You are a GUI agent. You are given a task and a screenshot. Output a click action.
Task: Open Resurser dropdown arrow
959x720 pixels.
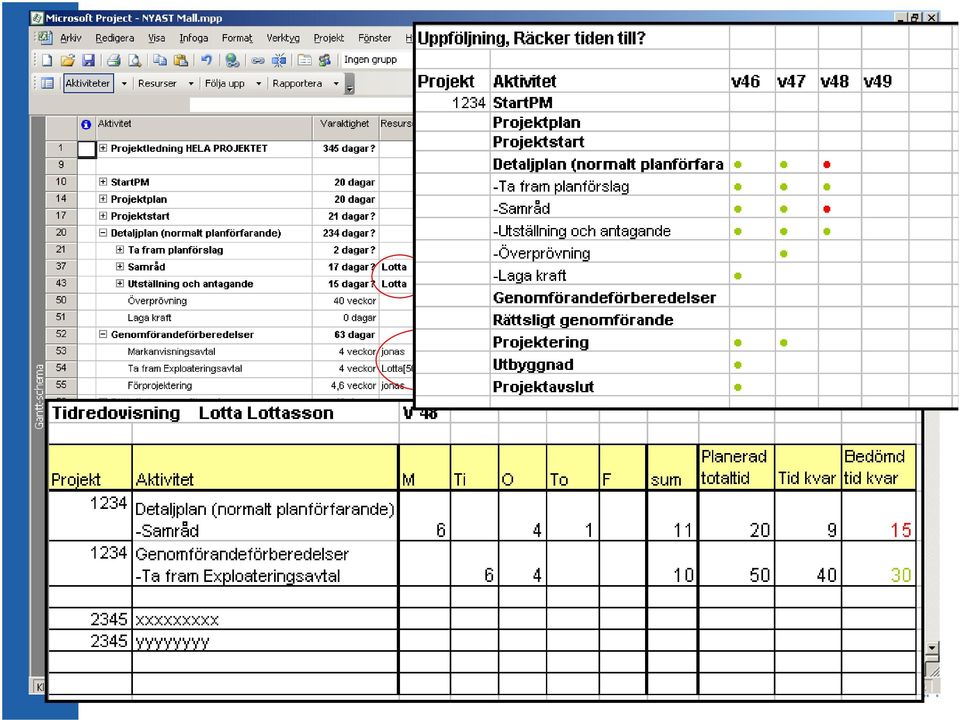[x=191, y=83]
